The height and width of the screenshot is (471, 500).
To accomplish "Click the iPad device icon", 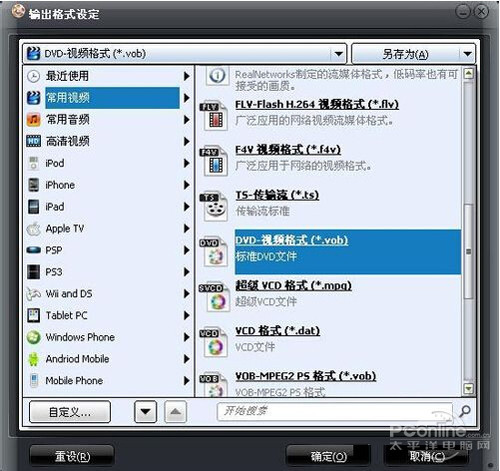I will 33,207.
